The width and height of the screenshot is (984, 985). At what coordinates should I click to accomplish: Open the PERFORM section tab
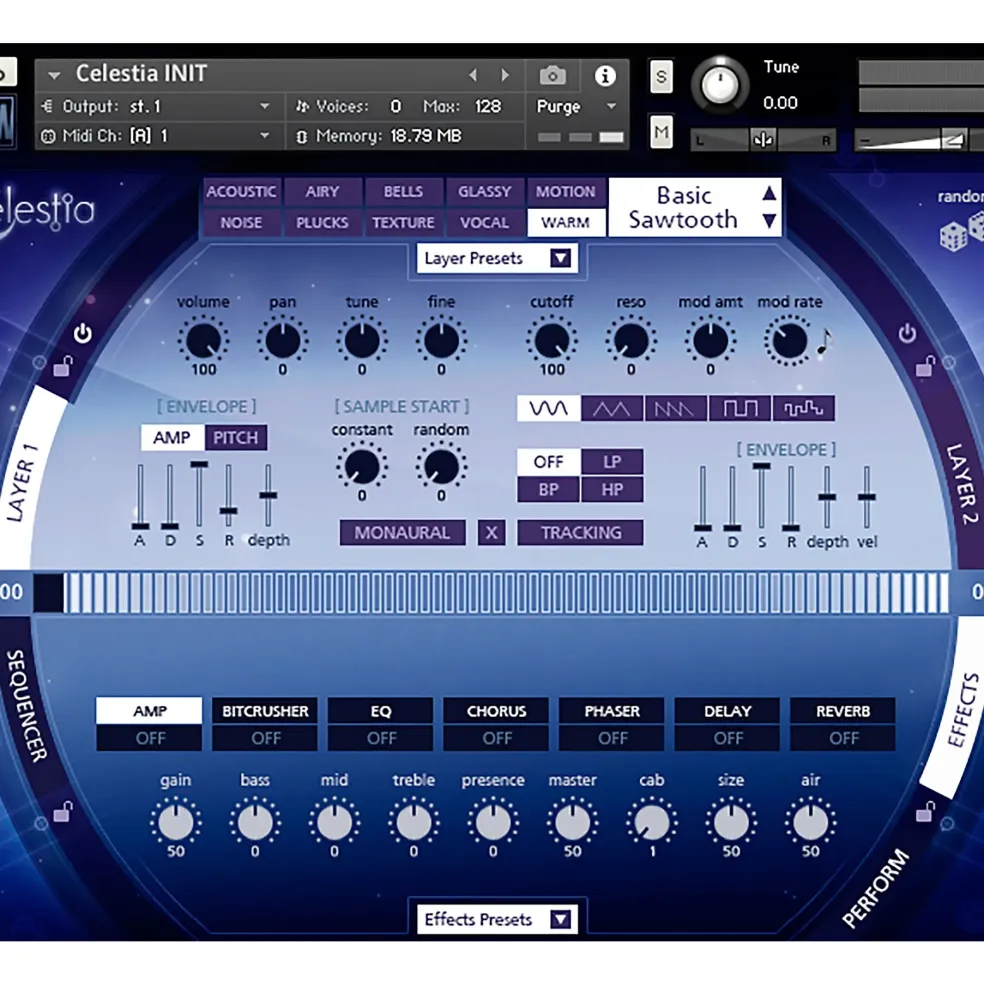click(x=875, y=888)
